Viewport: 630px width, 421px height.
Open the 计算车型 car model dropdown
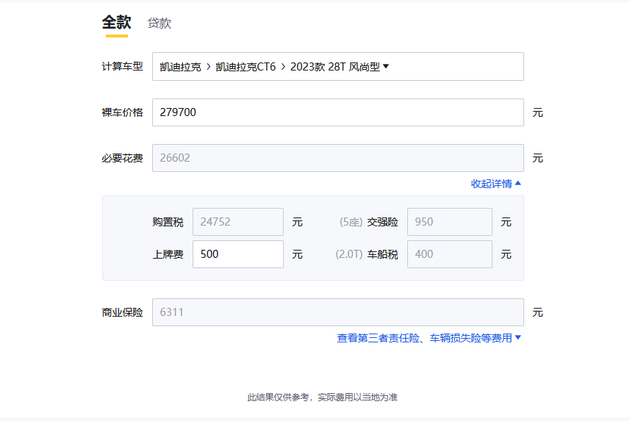[337, 67]
